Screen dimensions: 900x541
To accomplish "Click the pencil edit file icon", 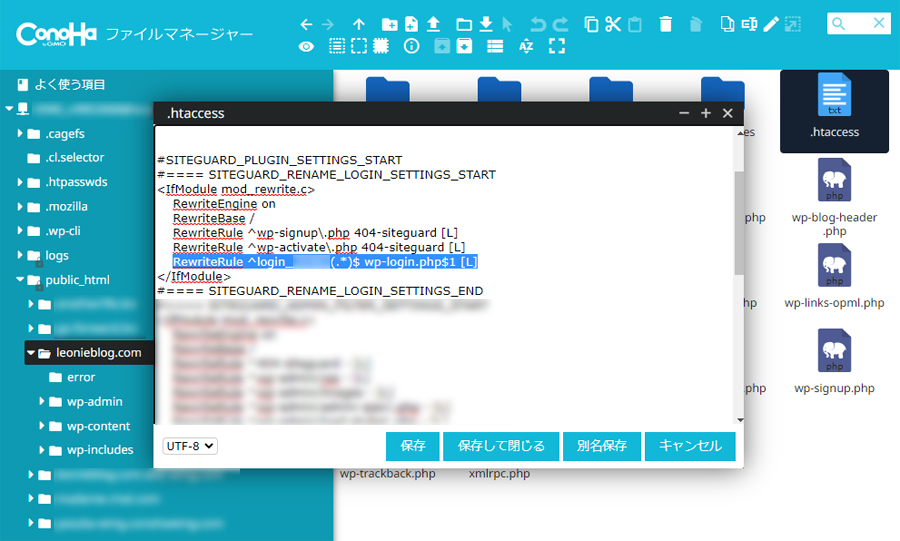I will coord(771,24).
